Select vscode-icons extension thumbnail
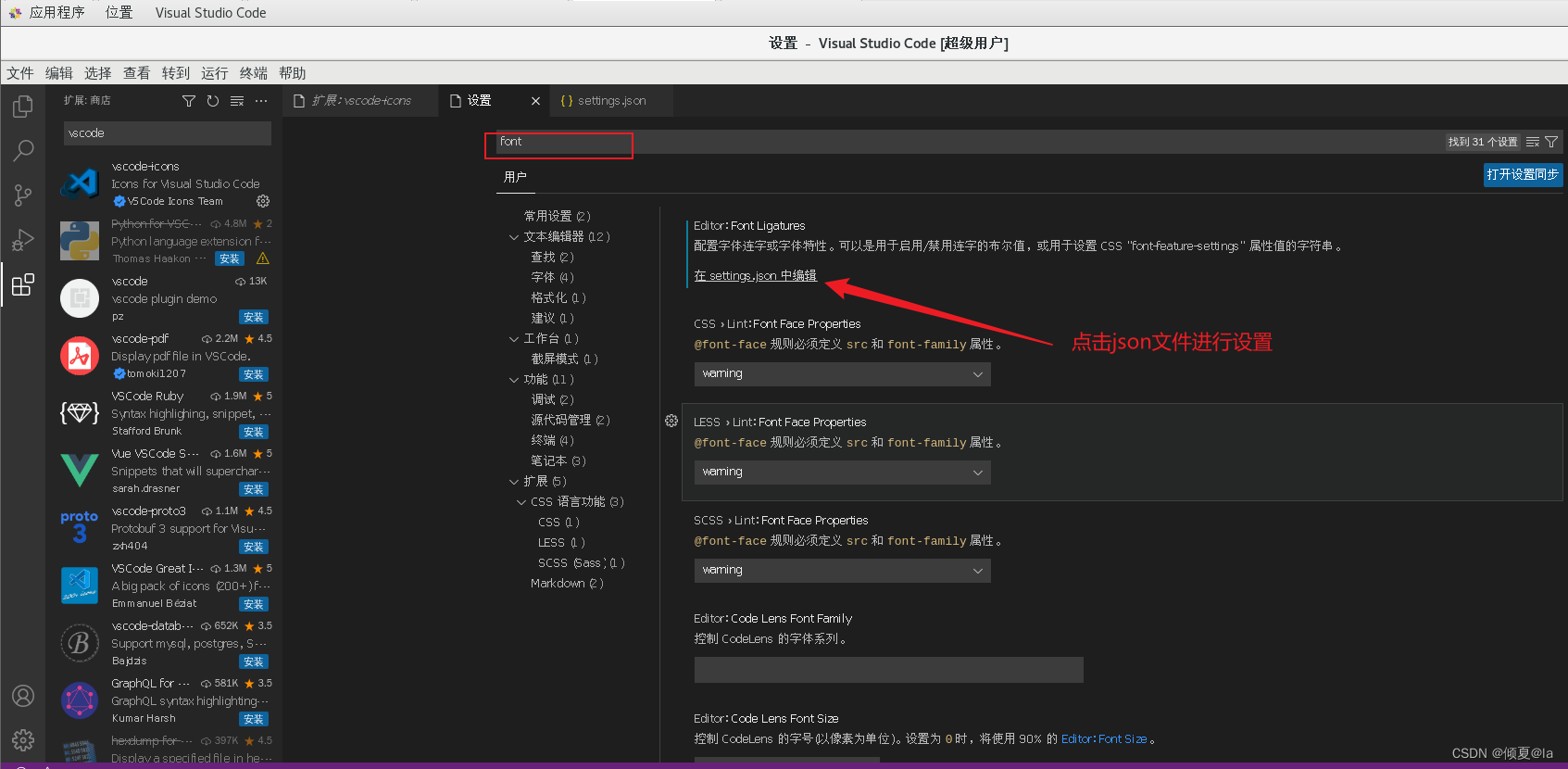 point(80,183)
